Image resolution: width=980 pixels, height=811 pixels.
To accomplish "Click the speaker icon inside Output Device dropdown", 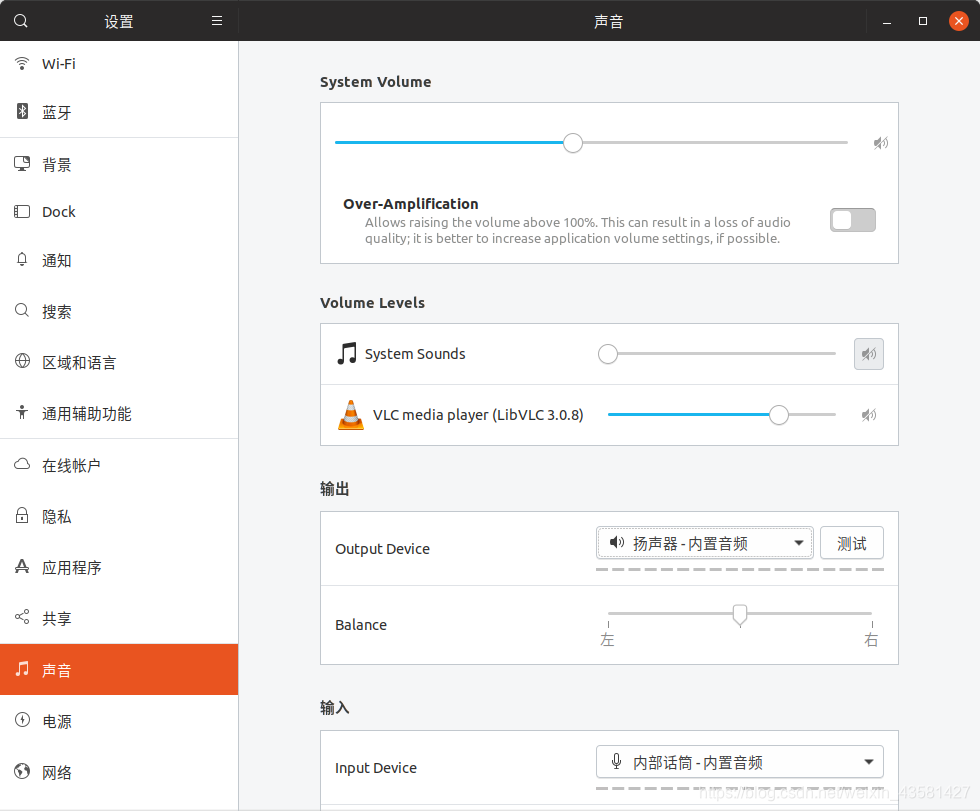I will 617,542.
